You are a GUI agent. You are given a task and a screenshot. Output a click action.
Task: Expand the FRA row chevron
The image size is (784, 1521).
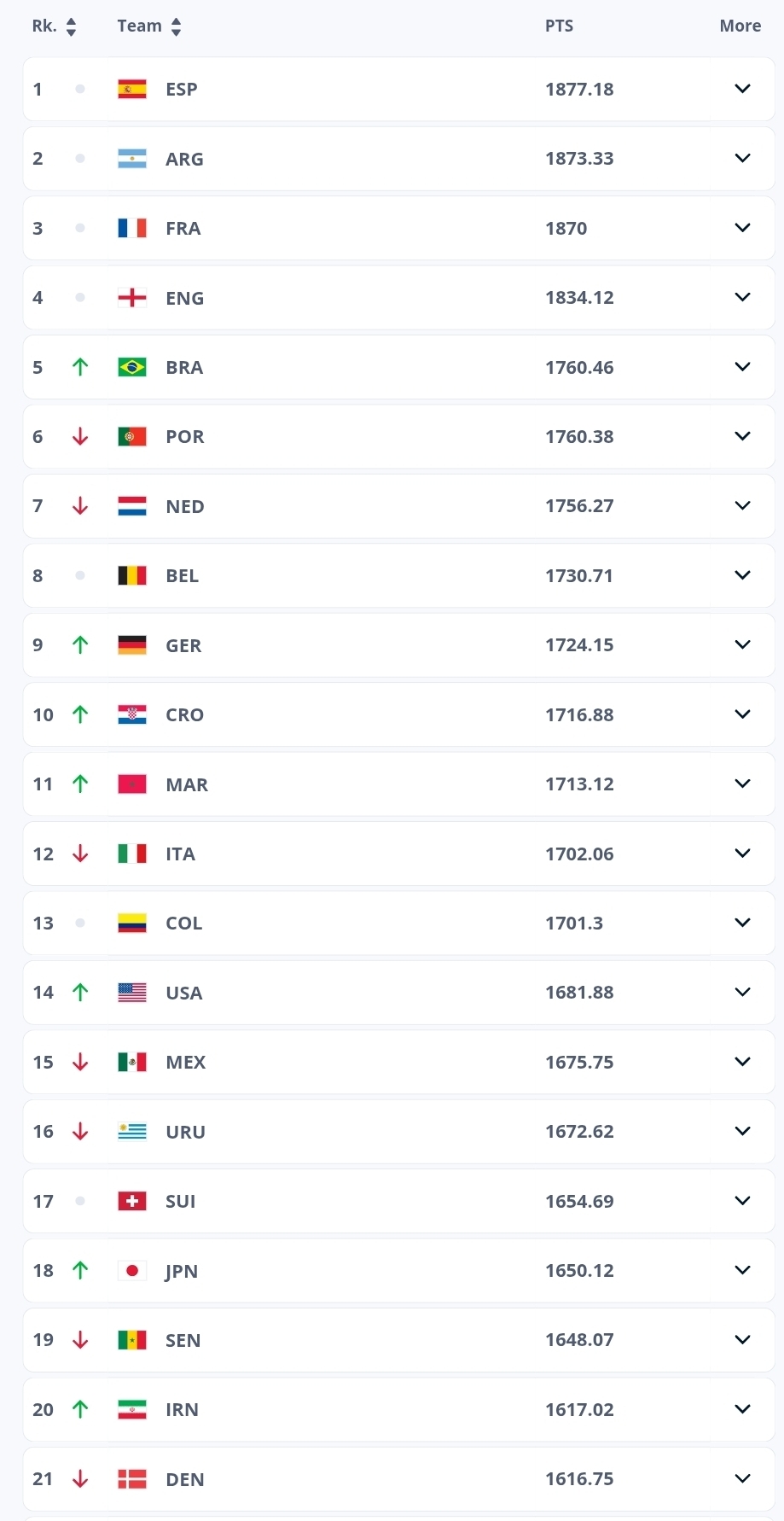pyautogui.click(x=742, y=228)
